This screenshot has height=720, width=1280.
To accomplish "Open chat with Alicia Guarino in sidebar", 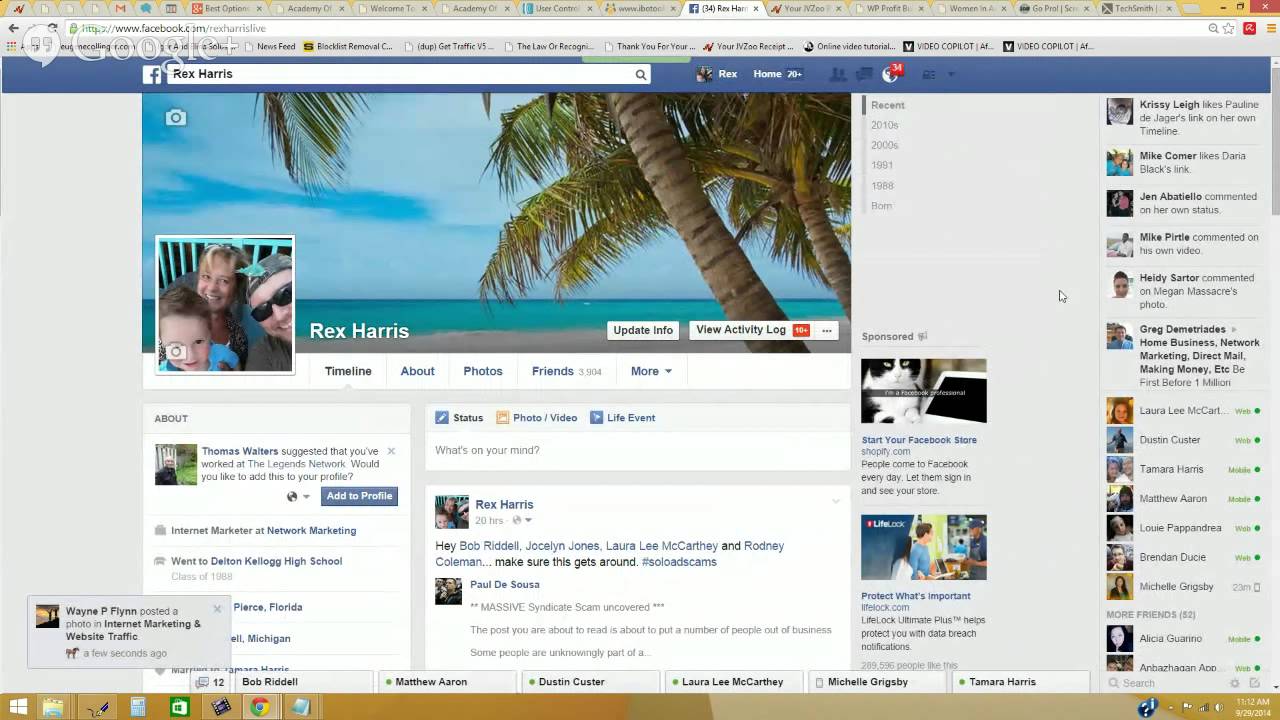I will pyautogui.click(x=1185, y=638).
